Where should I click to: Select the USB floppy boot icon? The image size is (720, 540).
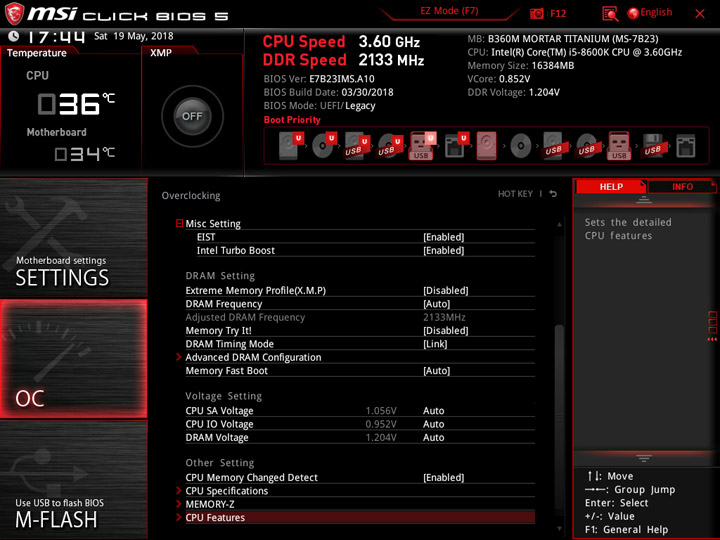tap(652, 146)
